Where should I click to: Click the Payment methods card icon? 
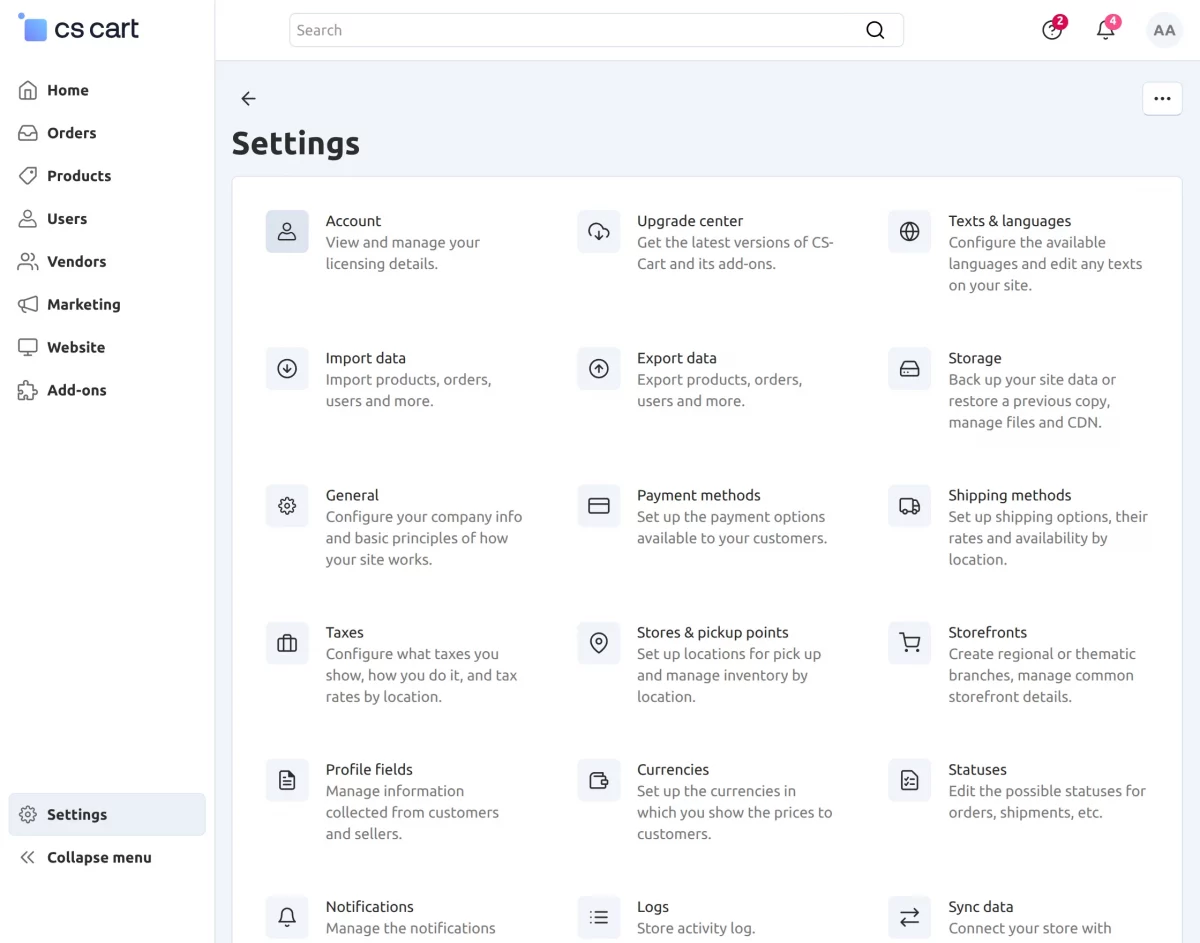(x=599, y=505)
